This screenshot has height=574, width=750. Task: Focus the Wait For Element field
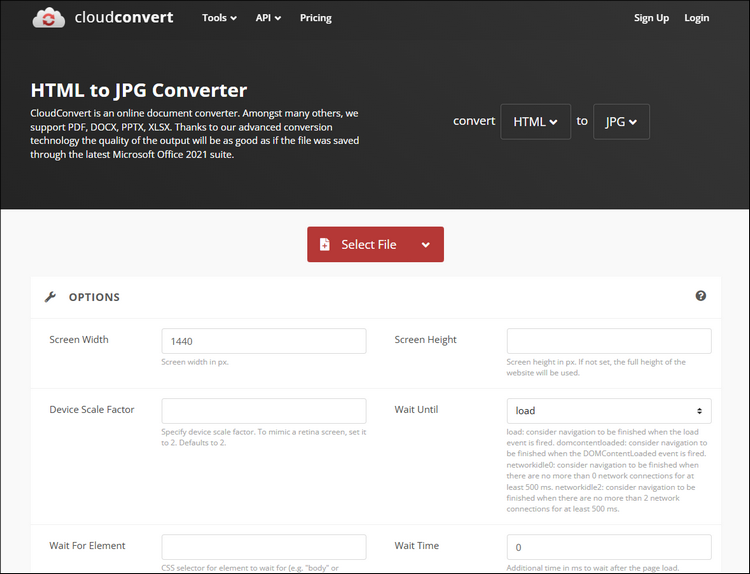(264, 547)
